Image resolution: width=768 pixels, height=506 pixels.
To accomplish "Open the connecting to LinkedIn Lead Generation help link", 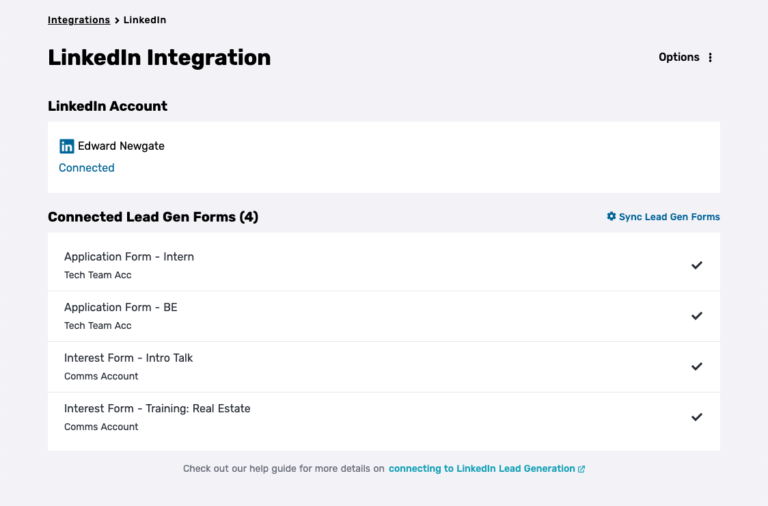I will point(481,468).
